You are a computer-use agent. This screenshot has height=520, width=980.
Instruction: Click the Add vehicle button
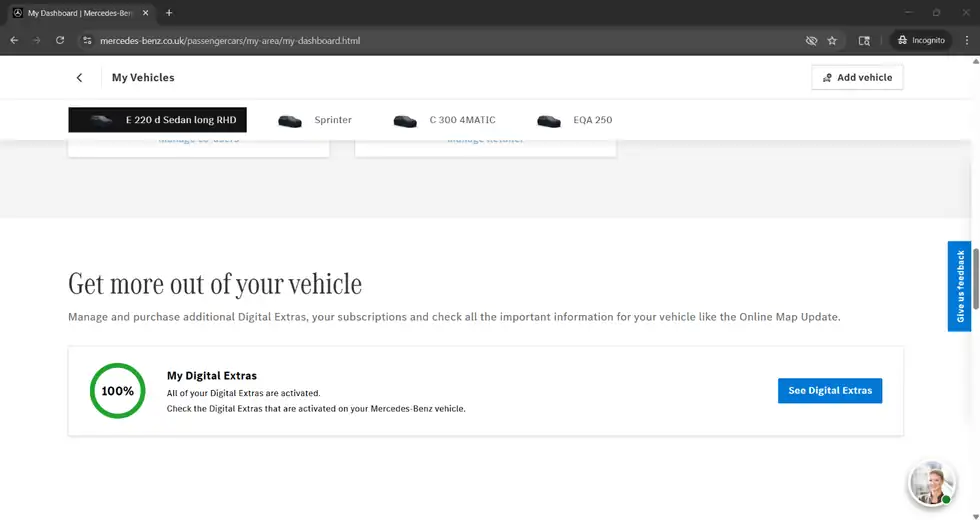pyautogui.click(x=857, y=78)
